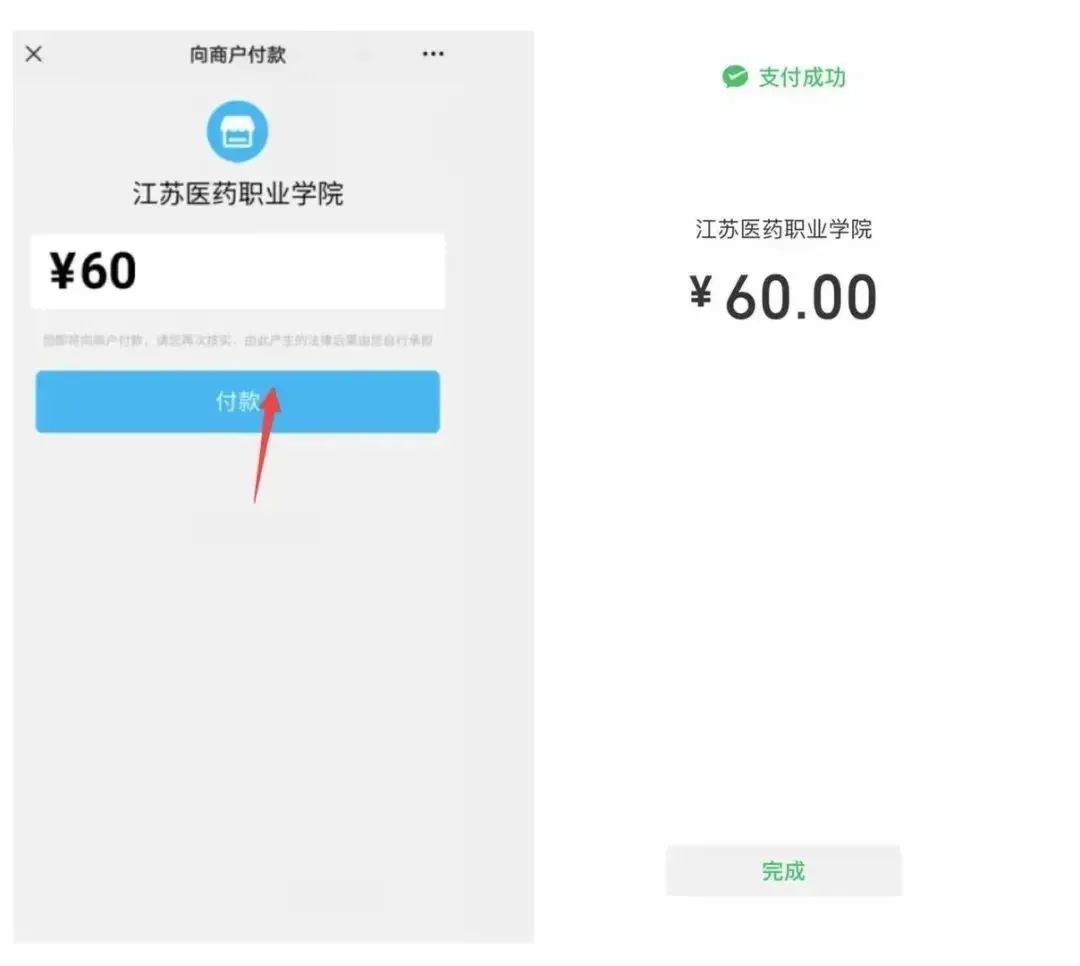Open the three-dot more options menu
Image resolution: width=1080 pixels, height=966 pixels.
433,54
